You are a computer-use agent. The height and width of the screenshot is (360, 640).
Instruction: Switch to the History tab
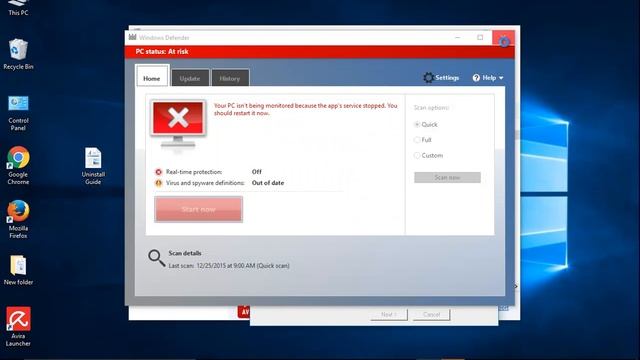coord(230,78)
